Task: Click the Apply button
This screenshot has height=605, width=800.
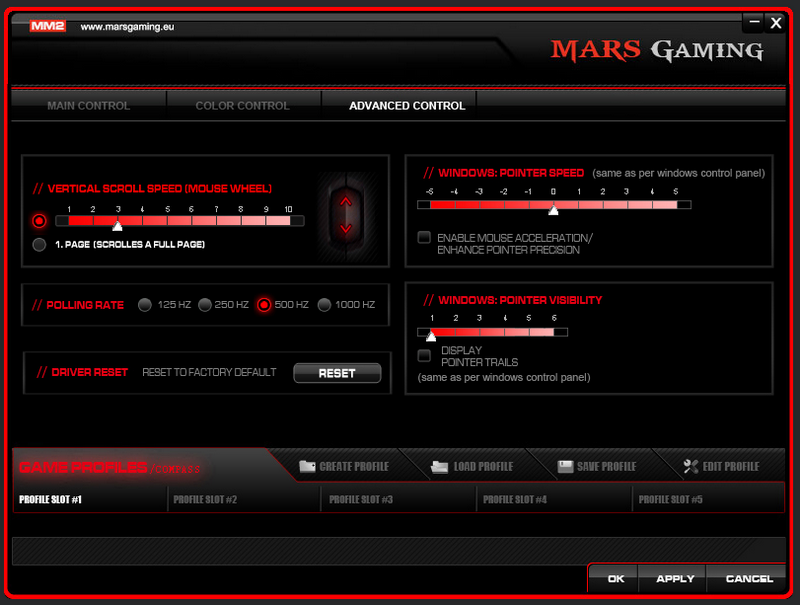Action: tap(674, 578)
